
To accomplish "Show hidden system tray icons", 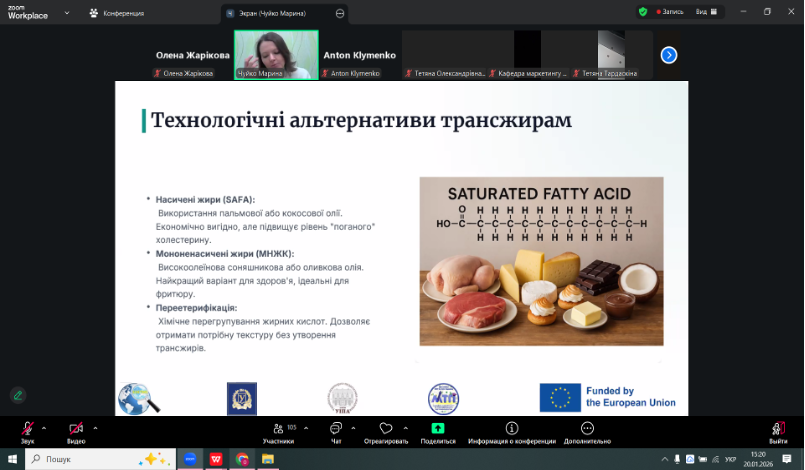I will click(664, 459).
